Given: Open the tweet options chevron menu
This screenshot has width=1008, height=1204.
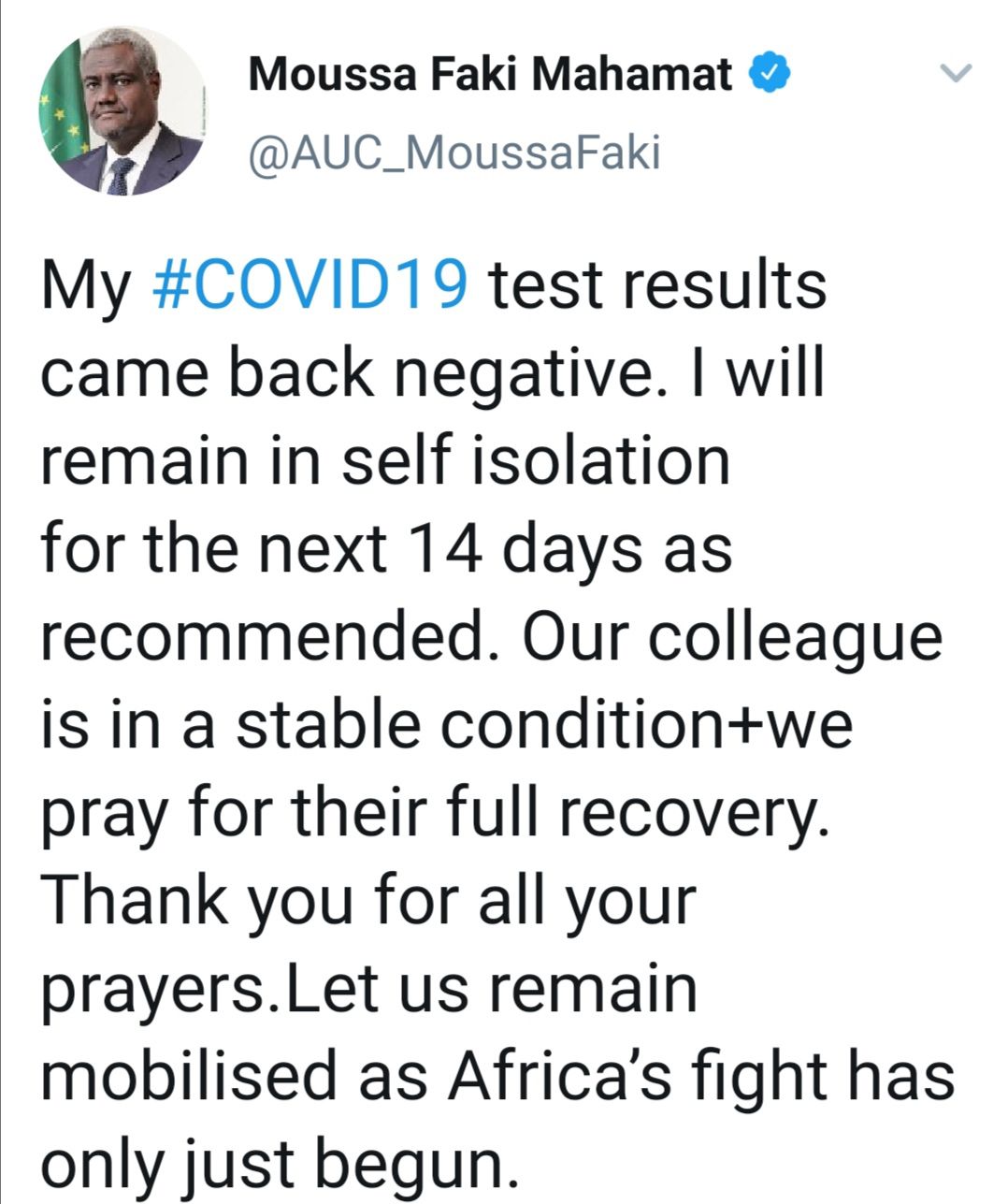Looking at the screenshot, I should 956,72.
